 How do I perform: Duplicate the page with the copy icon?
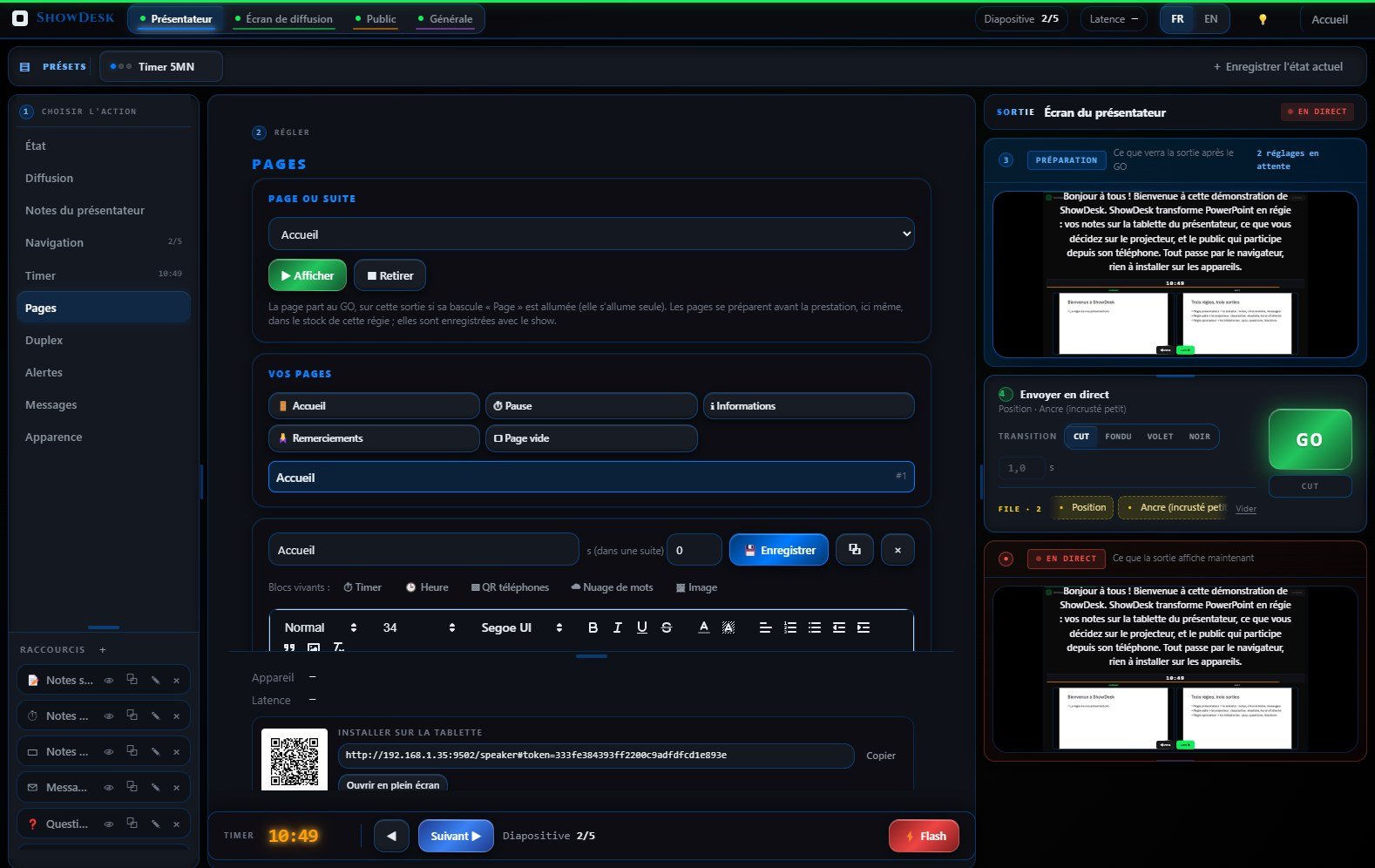(x=855, y=550)
